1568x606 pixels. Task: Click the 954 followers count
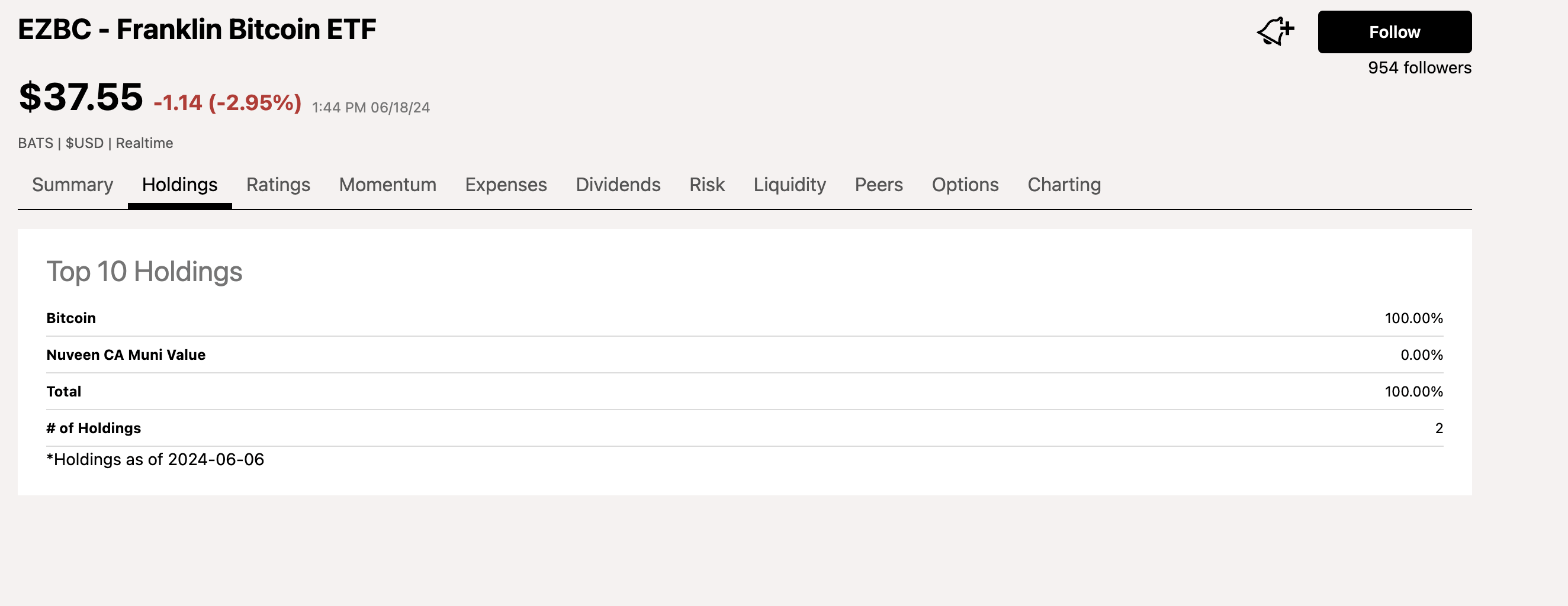point(1419,67)
